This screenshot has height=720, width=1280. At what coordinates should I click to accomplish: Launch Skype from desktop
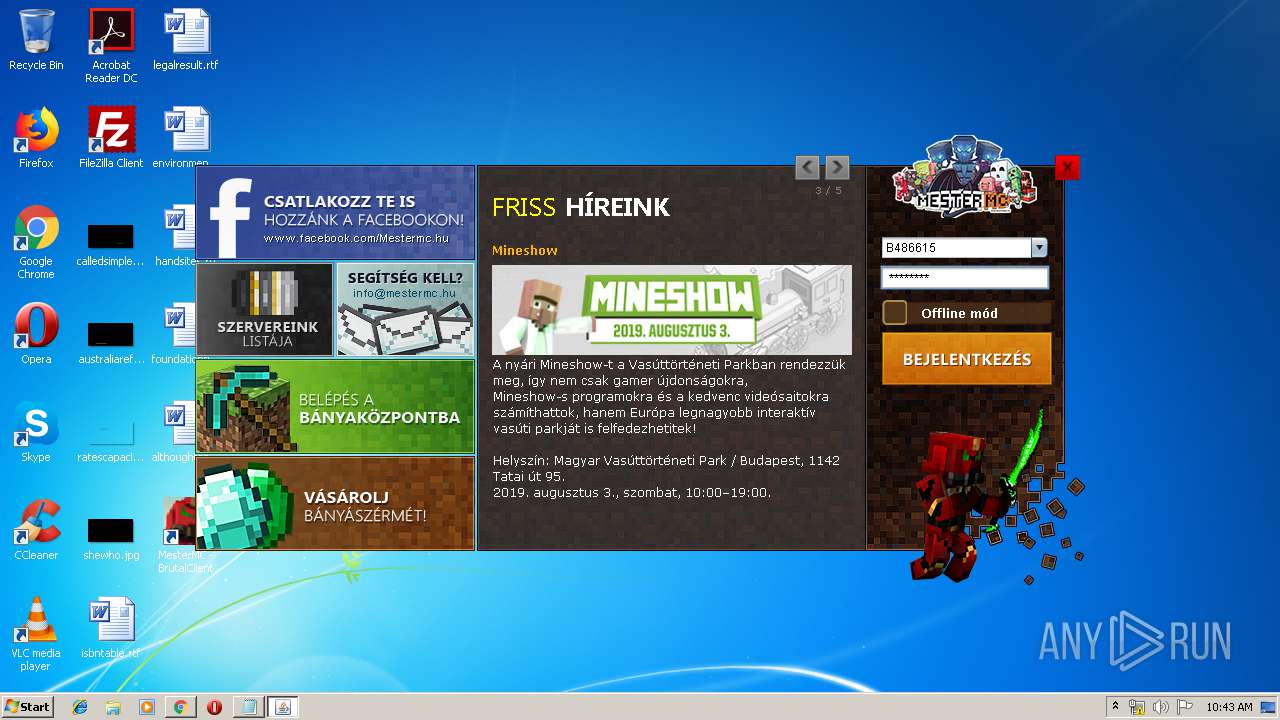[x=36, y=432]
